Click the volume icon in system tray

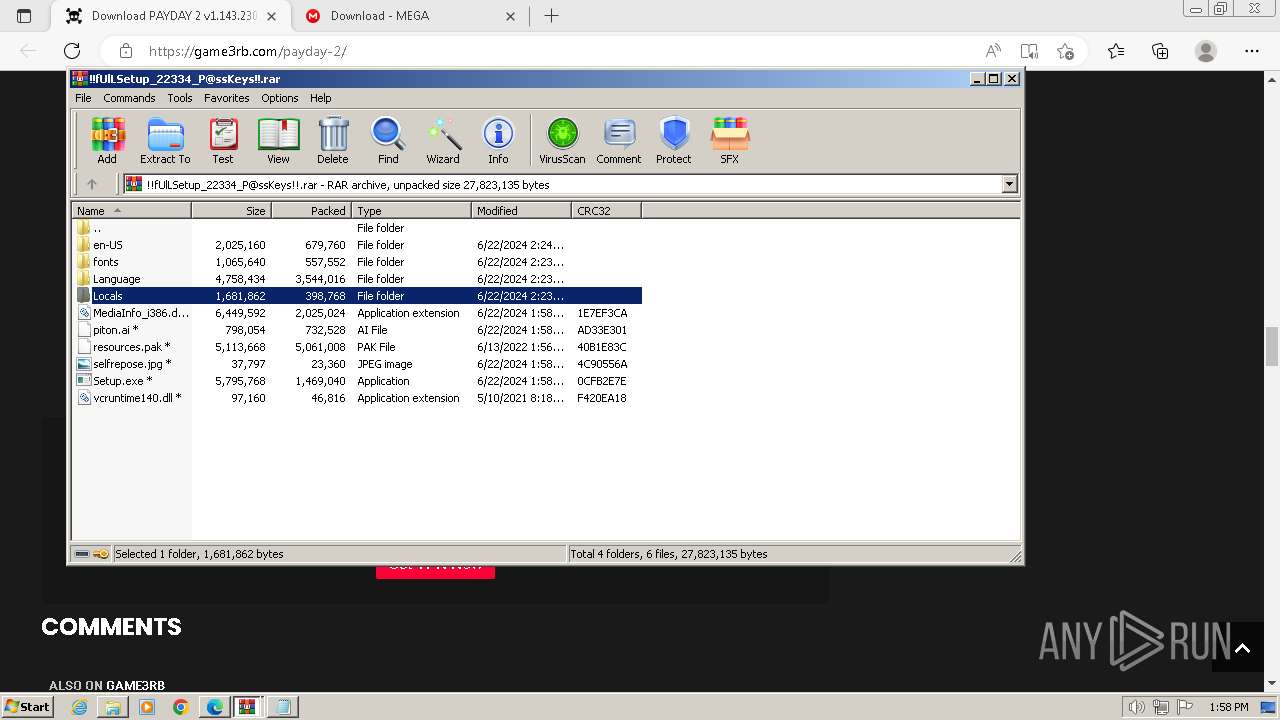tap(1137, 707)
